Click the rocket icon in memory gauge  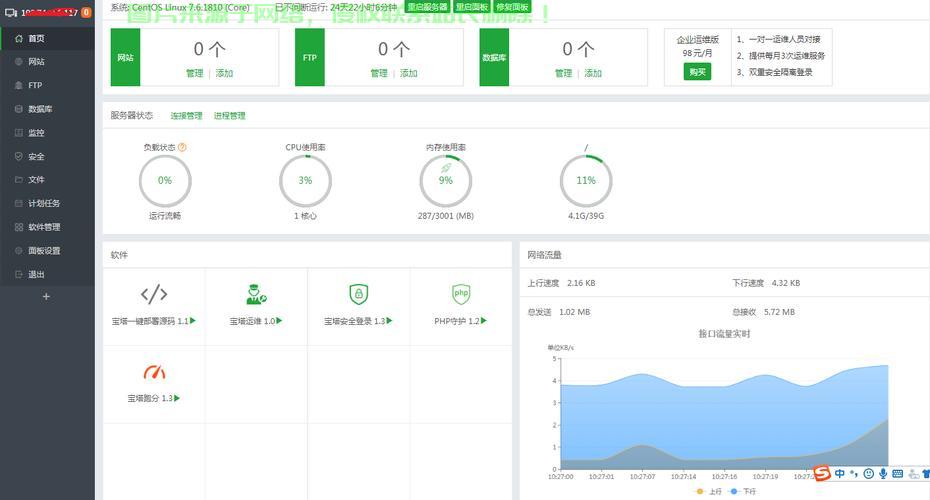[445, 169]
